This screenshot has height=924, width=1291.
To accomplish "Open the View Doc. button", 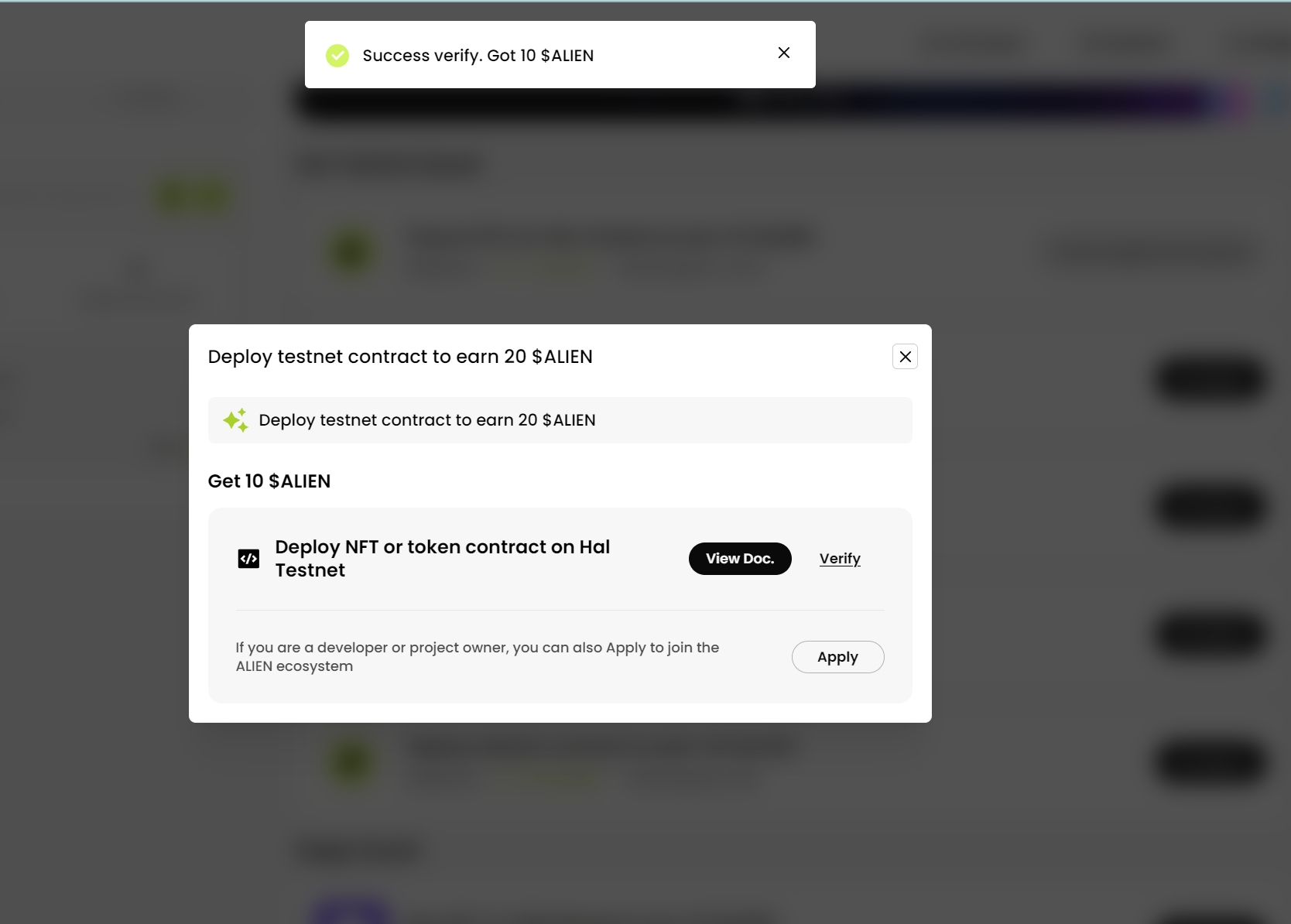I will pos(739,559).
